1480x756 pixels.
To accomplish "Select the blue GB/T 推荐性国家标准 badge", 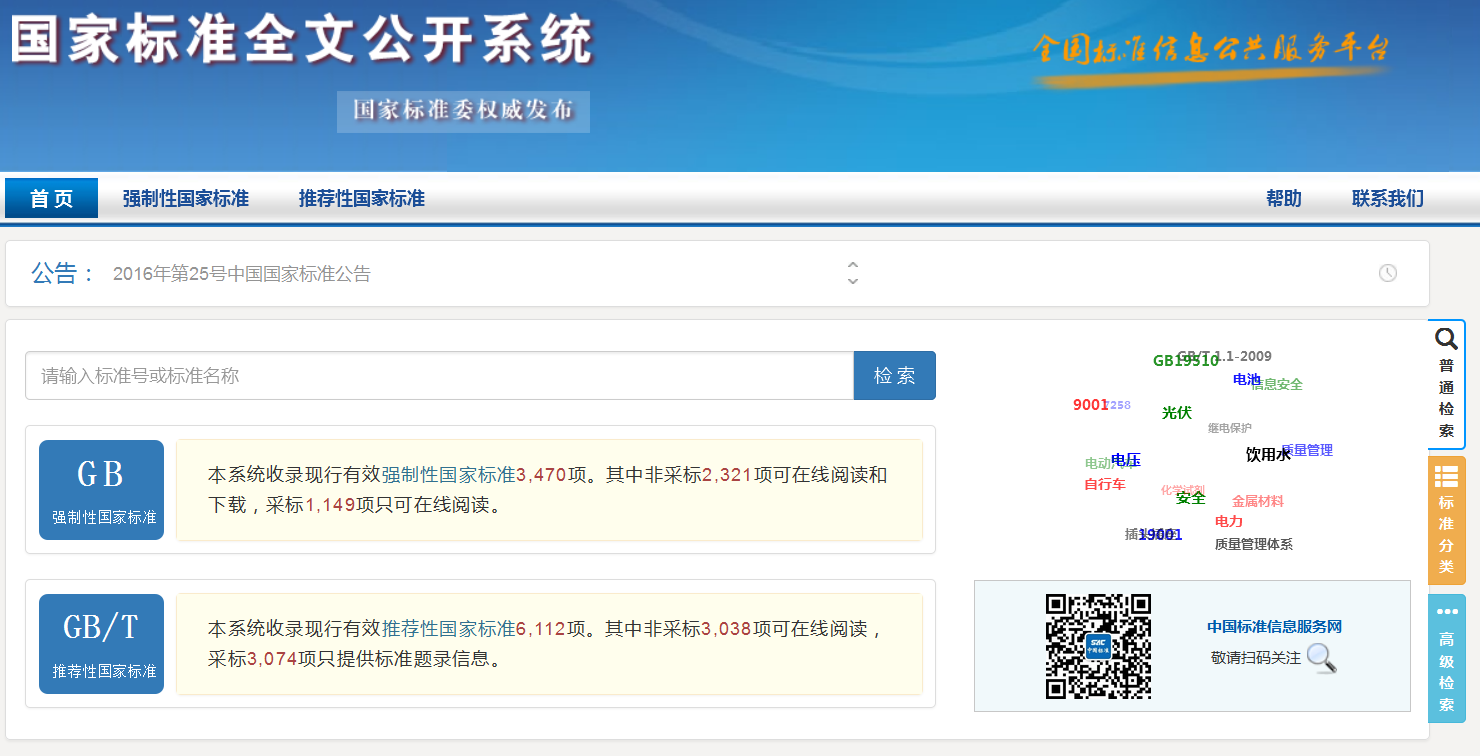I will pyautogui.click(x=101, y=644).
